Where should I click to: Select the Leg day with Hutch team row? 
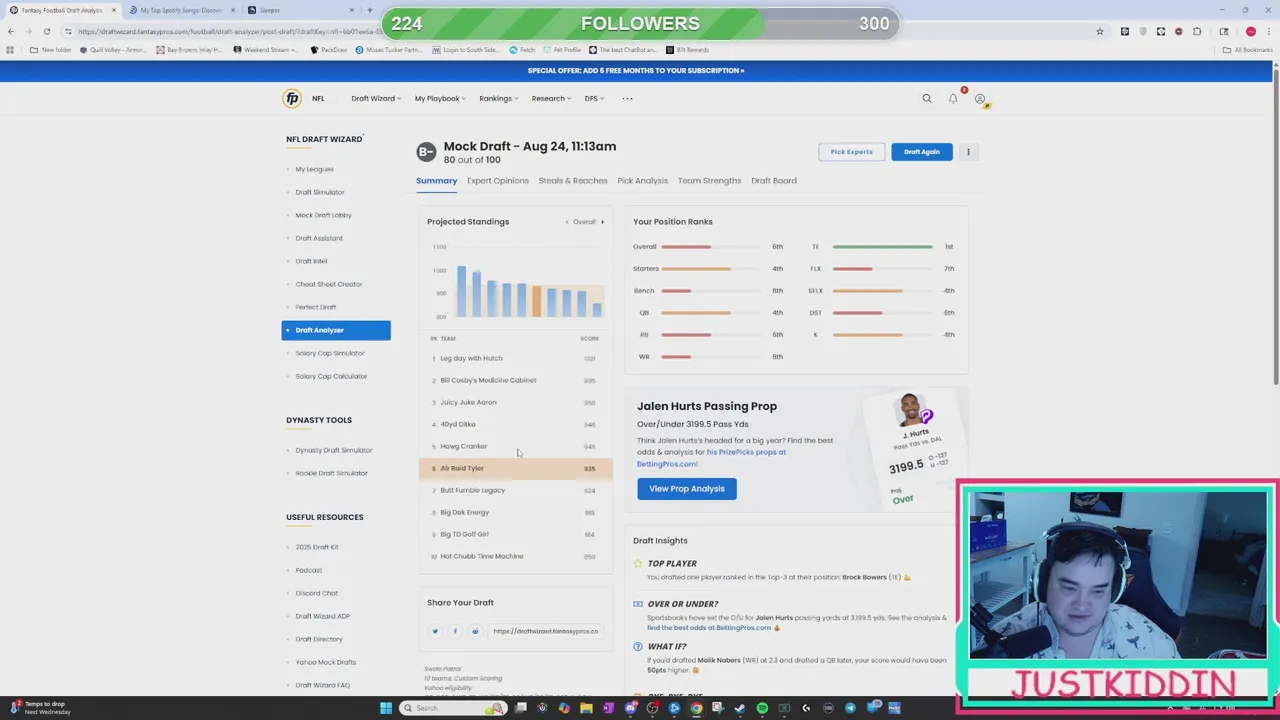pyautogui.click(x=516, y=358)
